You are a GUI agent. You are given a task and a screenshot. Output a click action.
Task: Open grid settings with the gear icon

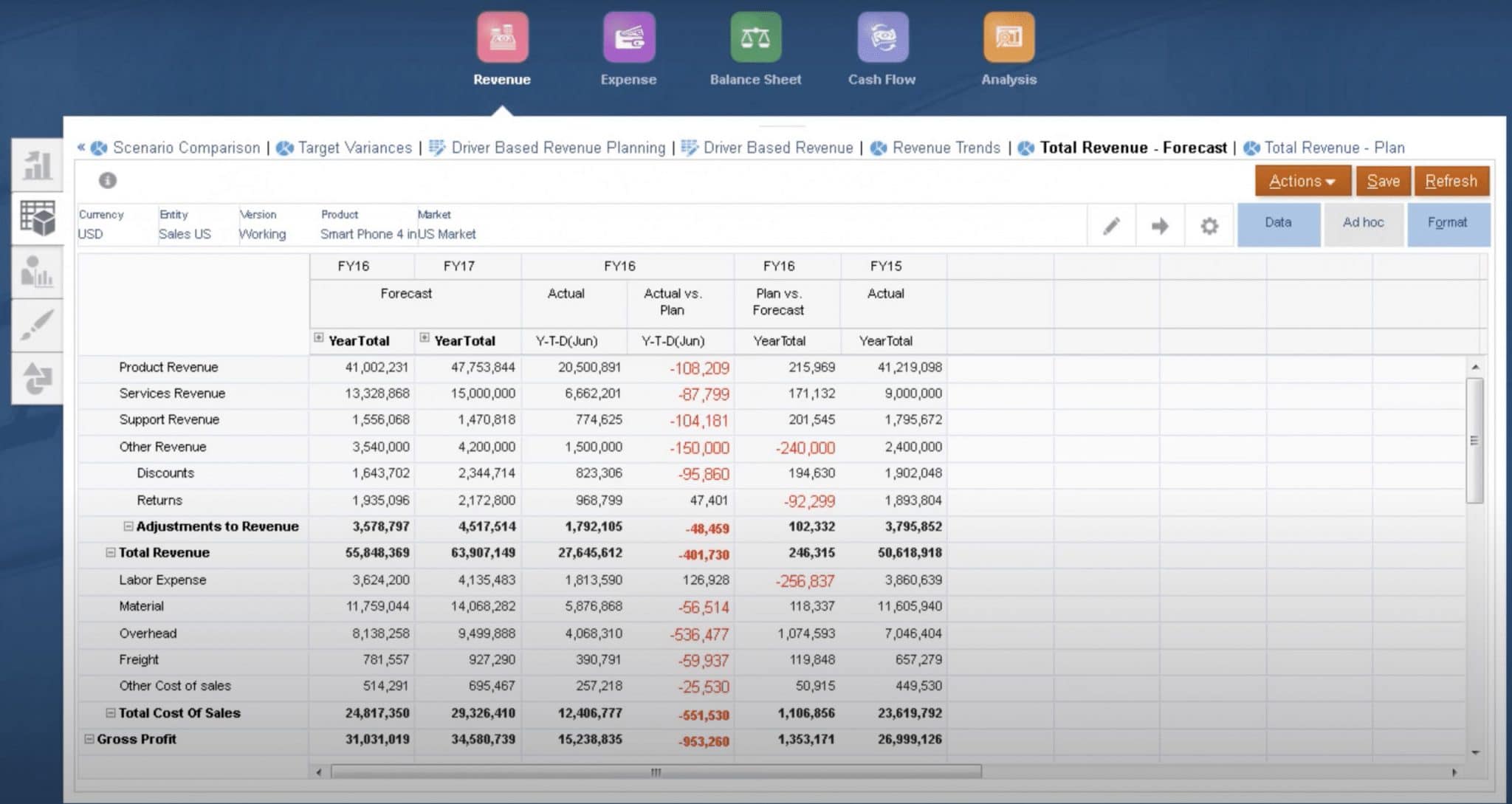pos(1209,225)
